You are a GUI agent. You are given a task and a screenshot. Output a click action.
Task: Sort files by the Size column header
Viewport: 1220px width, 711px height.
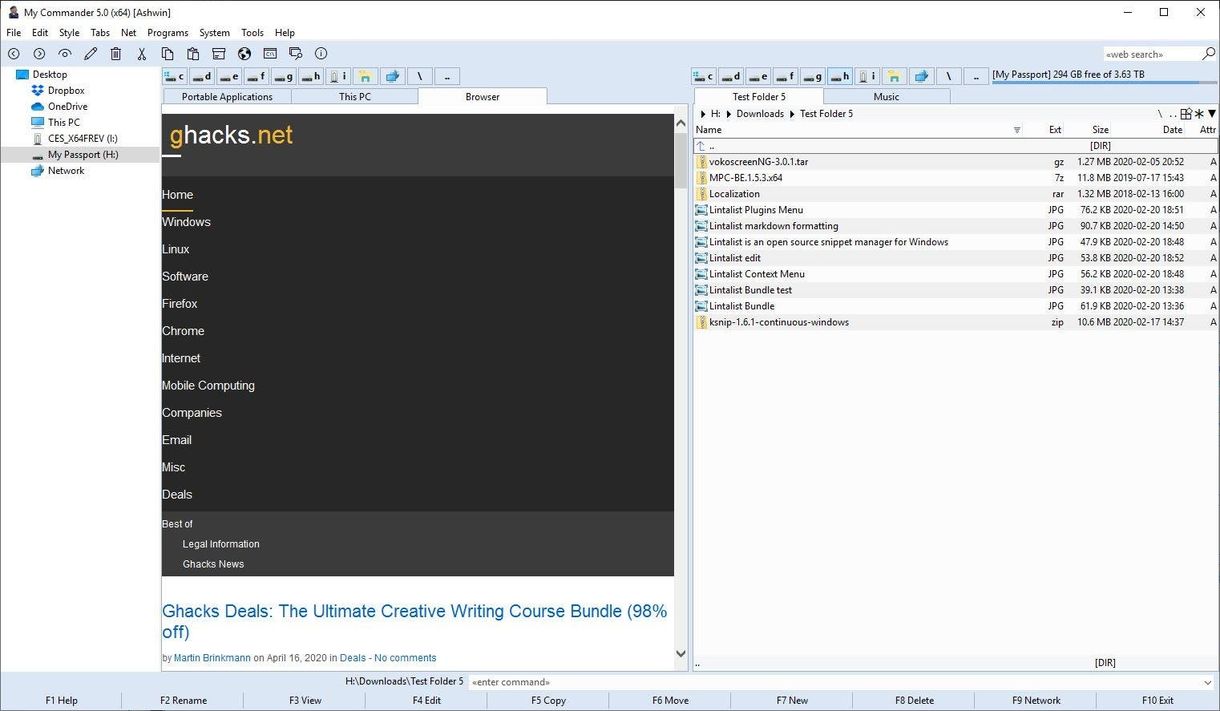pos(1100,130)
